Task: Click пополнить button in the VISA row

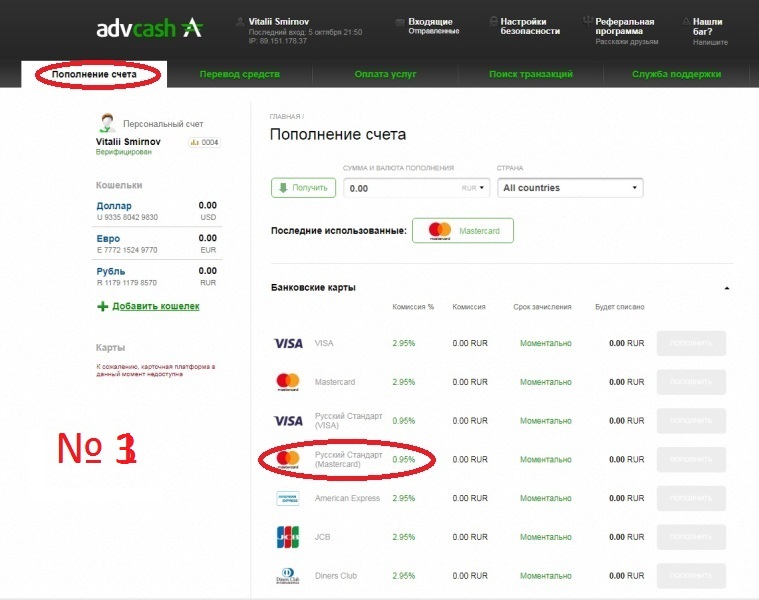Action: tap(691, 343)
